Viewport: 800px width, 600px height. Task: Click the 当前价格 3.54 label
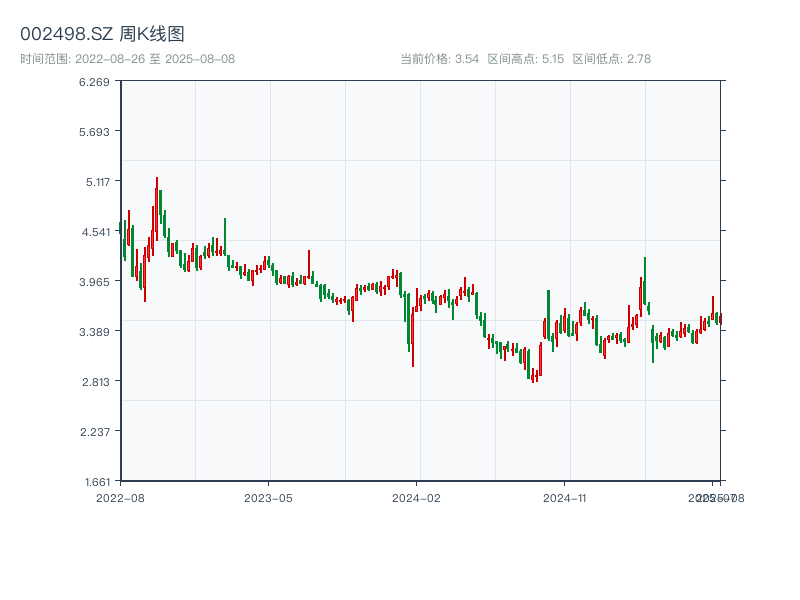point(439,59)
